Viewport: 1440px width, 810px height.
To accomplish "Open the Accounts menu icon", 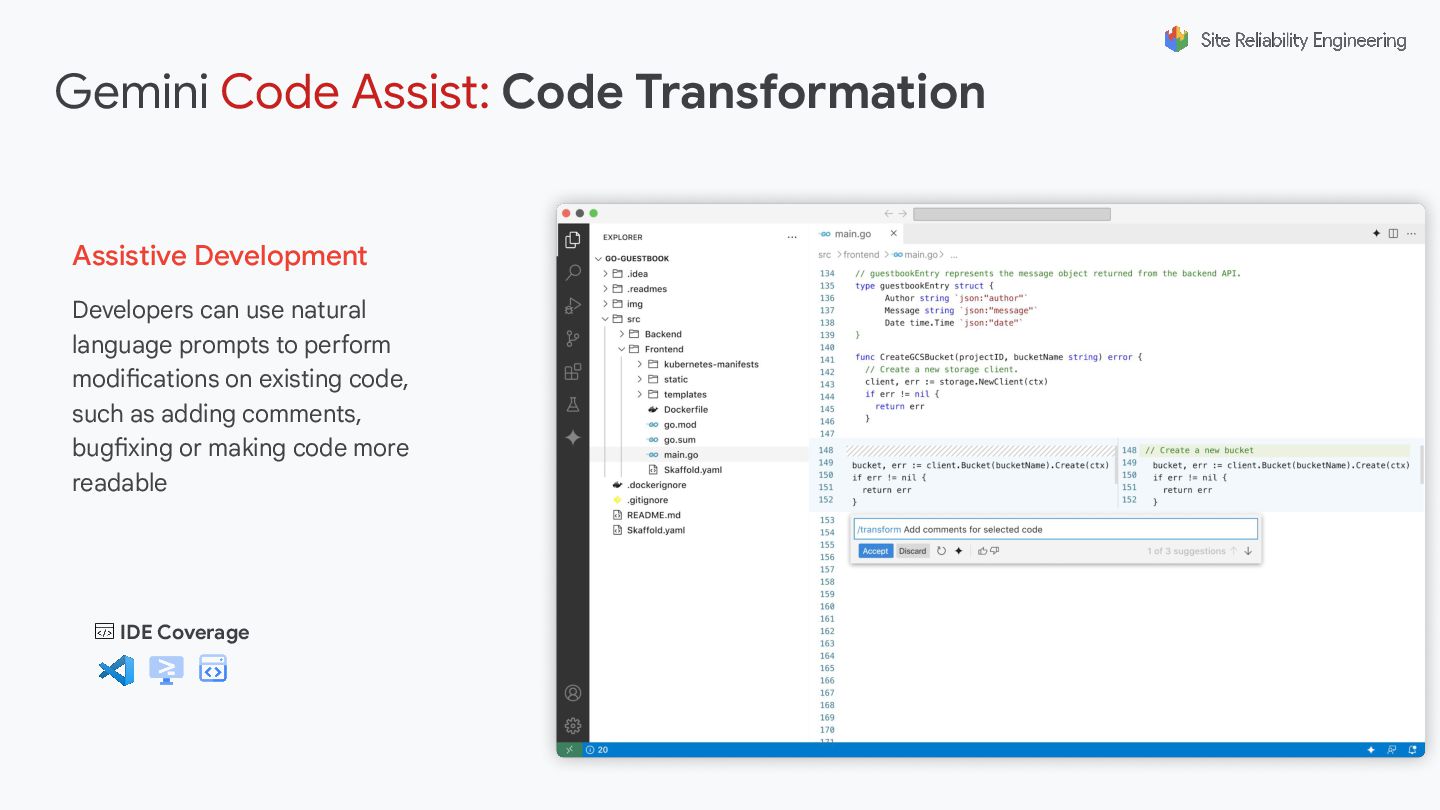I will click(573, 693).
